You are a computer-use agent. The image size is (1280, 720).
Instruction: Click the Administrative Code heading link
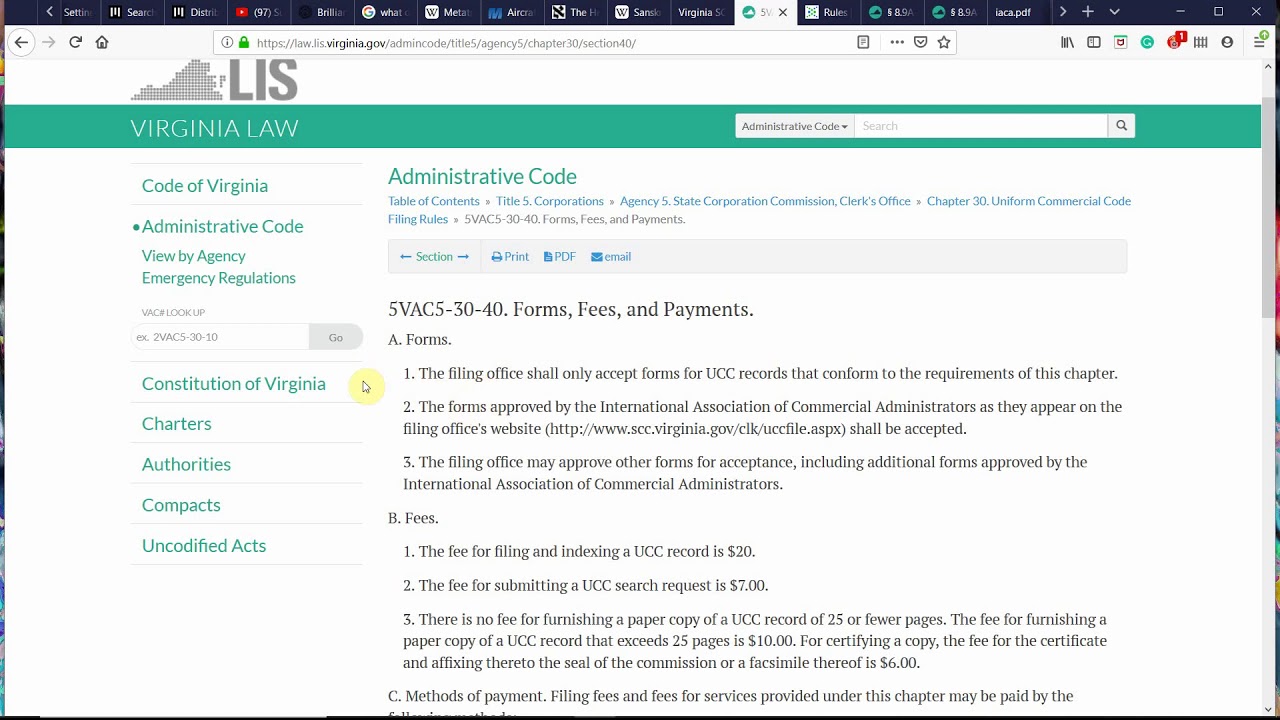pyautogui.click(x=482, y=176)
